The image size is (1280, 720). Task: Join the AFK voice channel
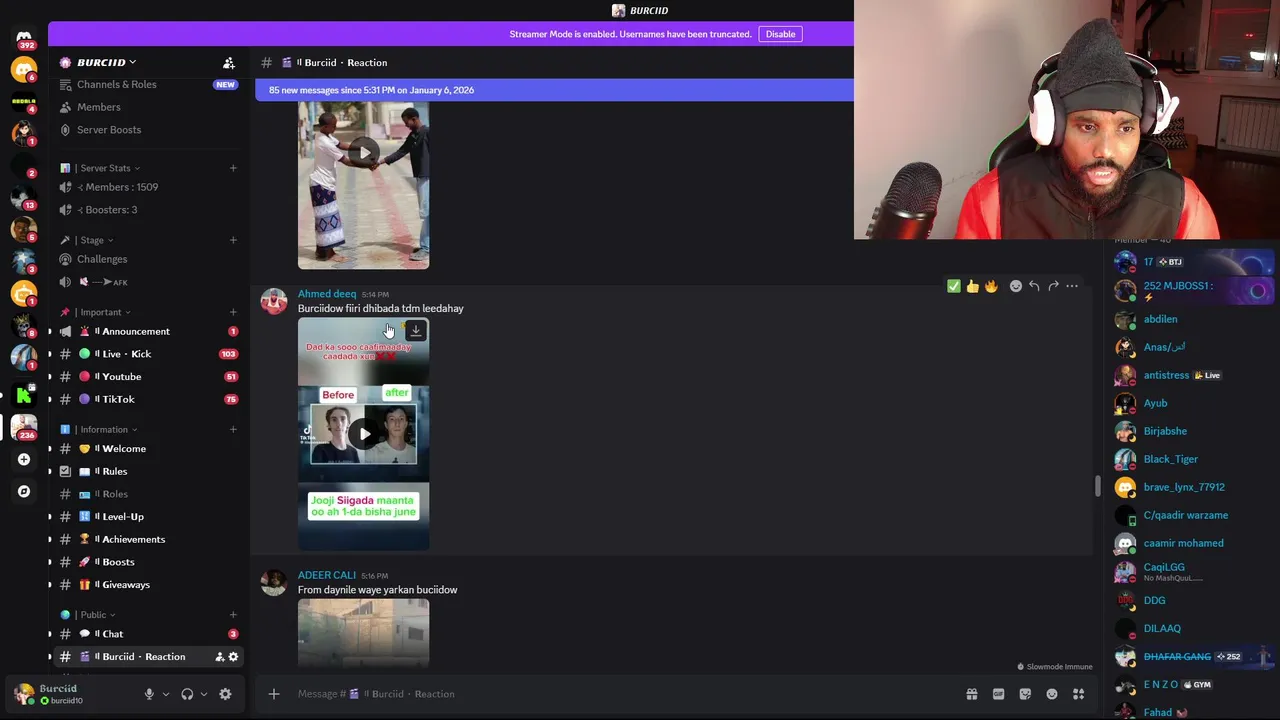[148, 282]
